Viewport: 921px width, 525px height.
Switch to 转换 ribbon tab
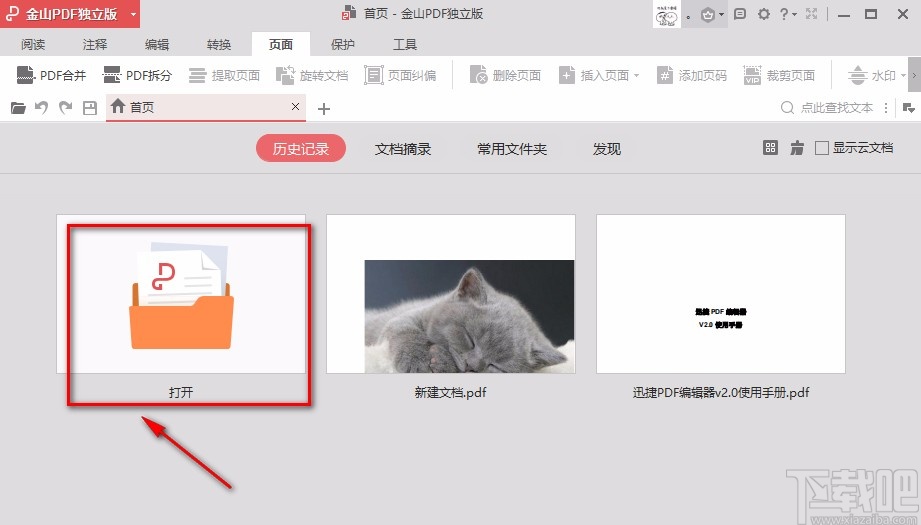(219, 44)
